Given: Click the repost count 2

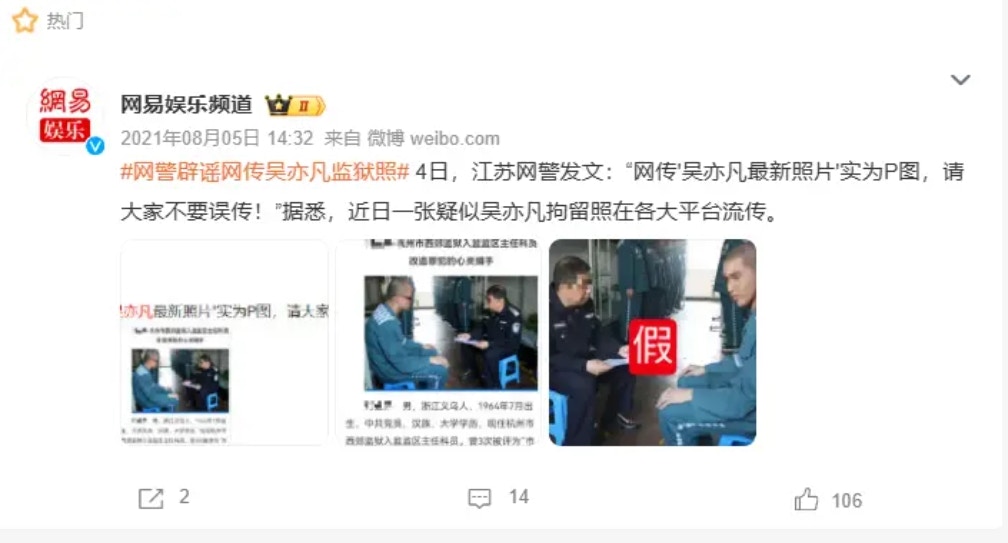Looking at the screenshot, I should click(x=184, y=497).
